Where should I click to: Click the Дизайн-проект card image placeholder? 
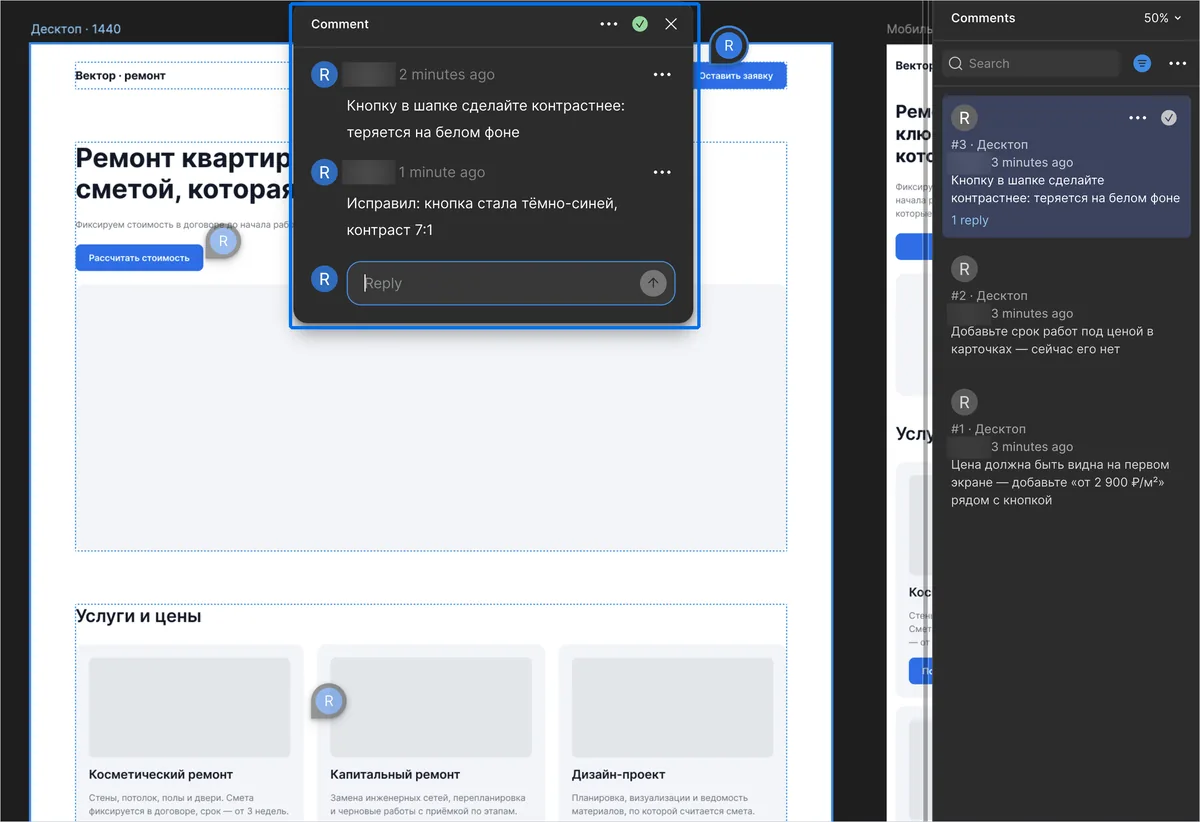(672, 706)
